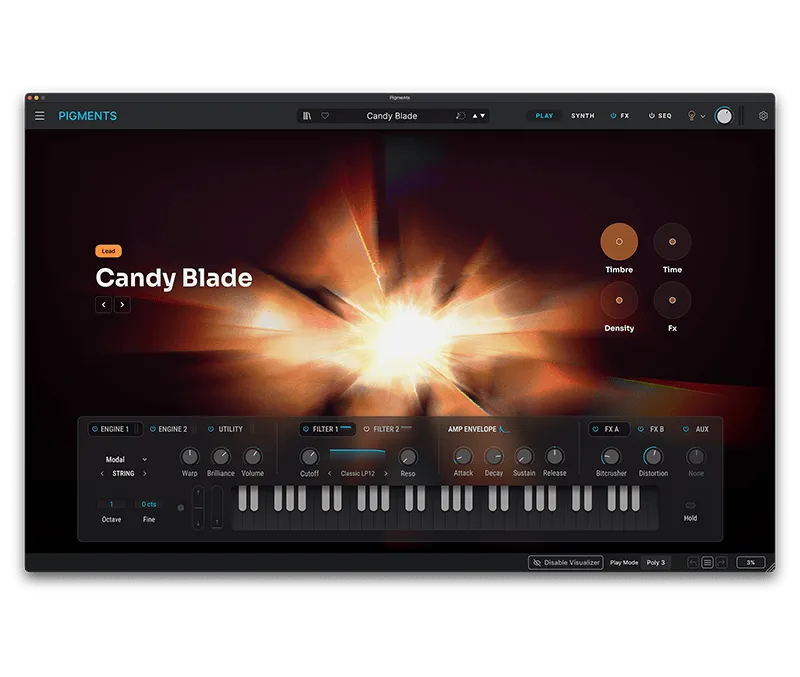The image size is (800, 677).
Task: Click the preset comparison icon beside Candy Blade
Action: pos(460,116)
